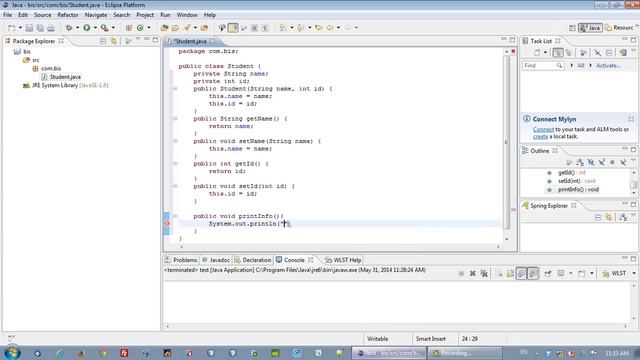640x360 pixels.
Task: Click Pin Console icon in Console toolbar
Action: (x=548, y=273)
